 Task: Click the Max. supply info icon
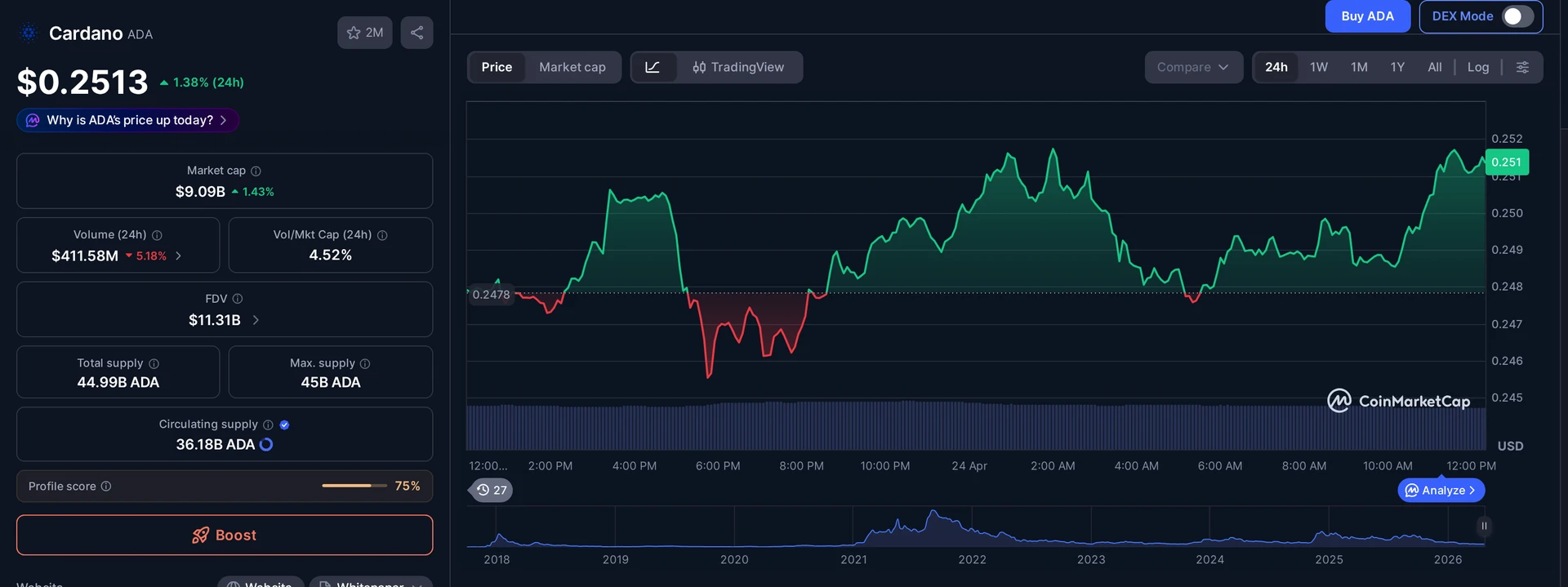pos(365,363)
